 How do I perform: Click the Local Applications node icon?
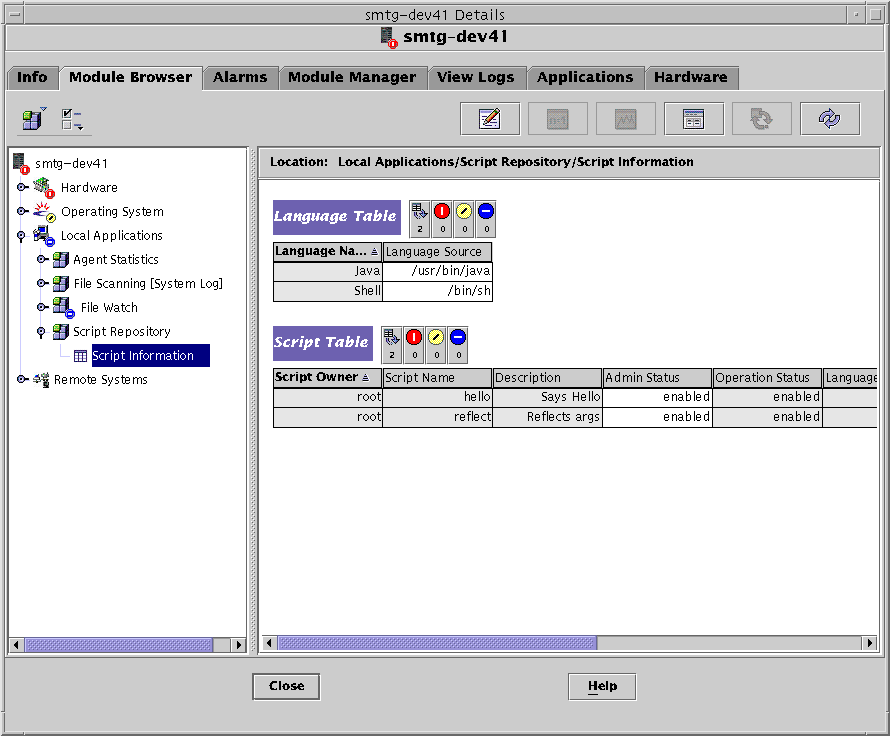click(44, 235)
